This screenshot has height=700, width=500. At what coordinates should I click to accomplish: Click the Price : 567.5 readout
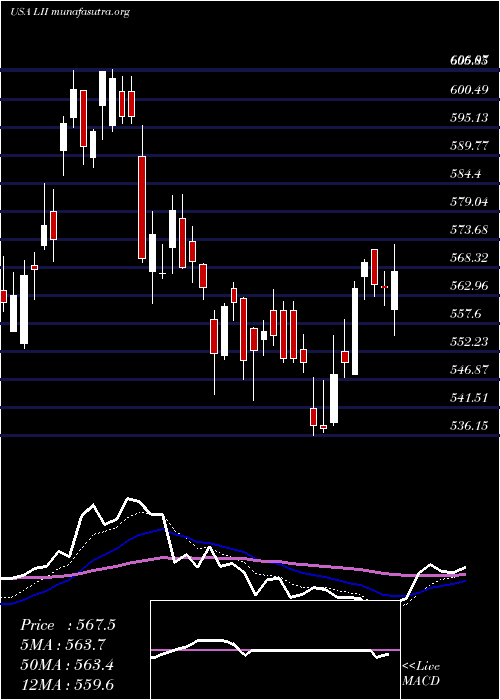coord(68,625)
